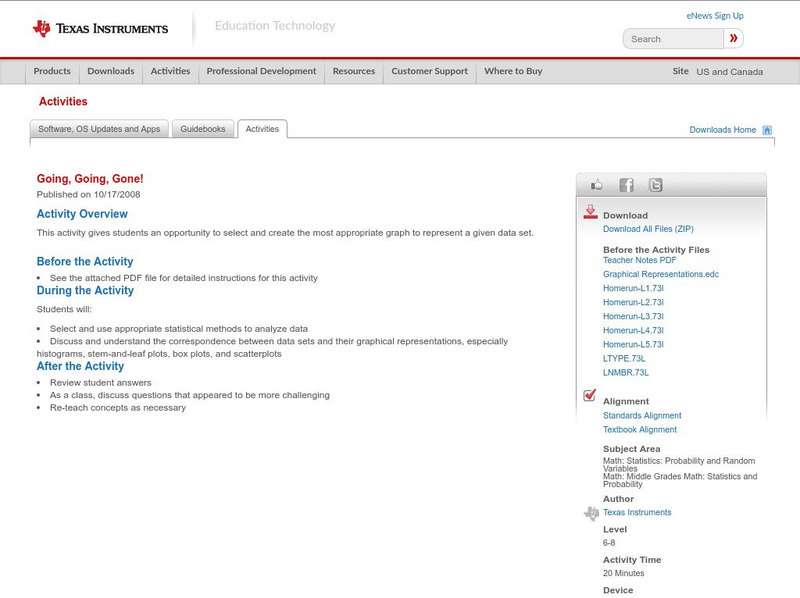This screenshot has width=800, height=598.
Task: Click inside the Search field
Action: point(673,39)
